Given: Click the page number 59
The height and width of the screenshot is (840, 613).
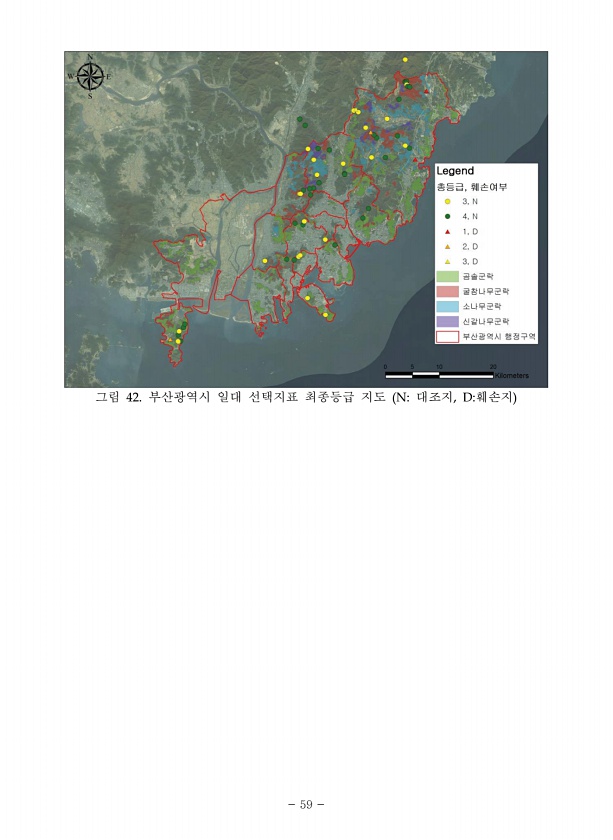Looking at the screenshot, I should click(306, 803).
